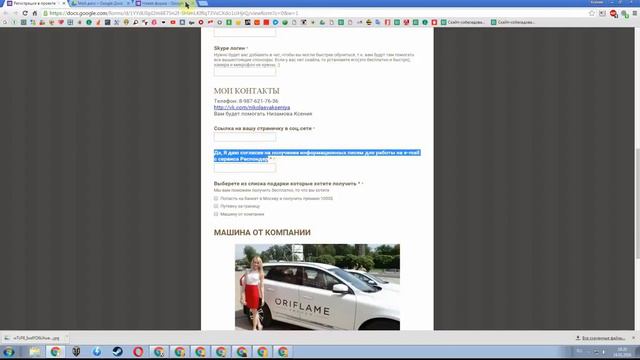
Task: Open the new tab button after the last tab
Action: point(203,3)
